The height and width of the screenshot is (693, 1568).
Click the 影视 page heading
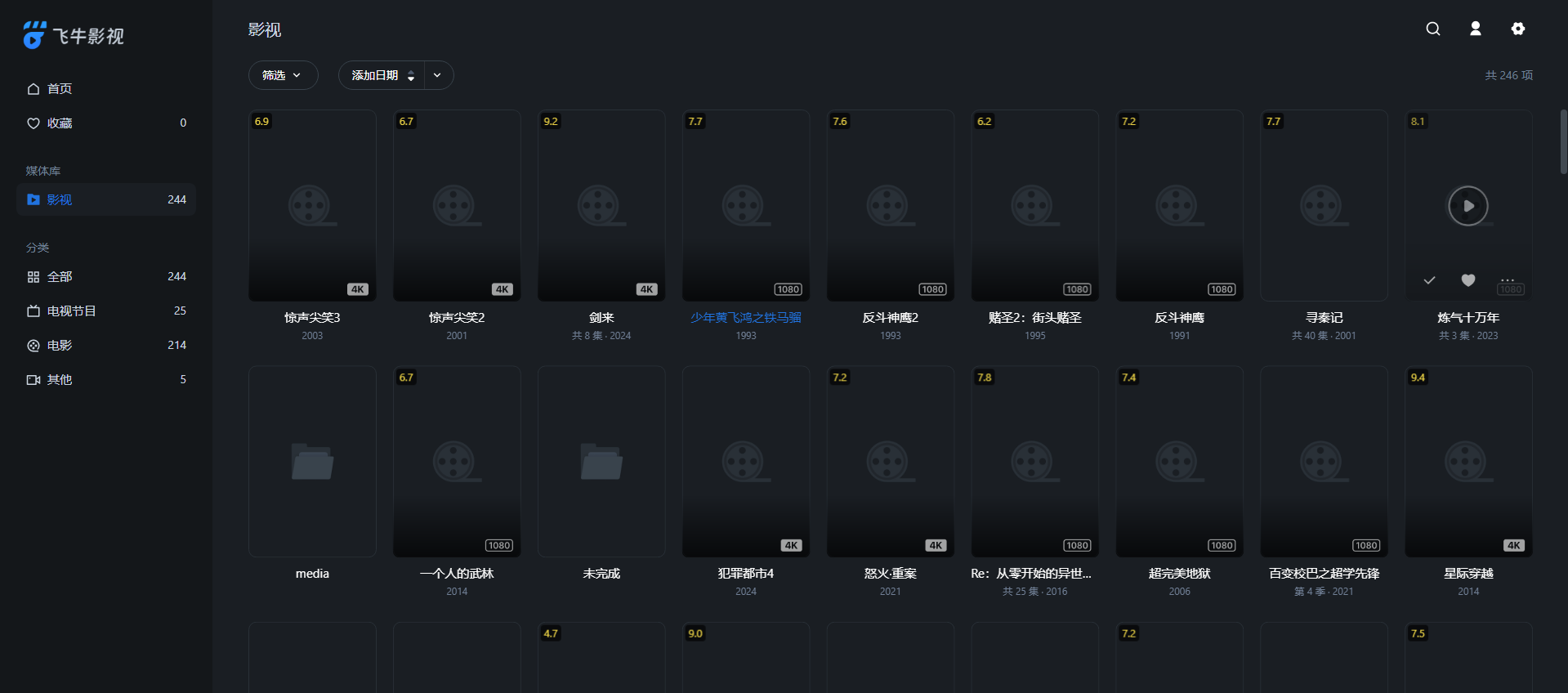tap(265, 29)
